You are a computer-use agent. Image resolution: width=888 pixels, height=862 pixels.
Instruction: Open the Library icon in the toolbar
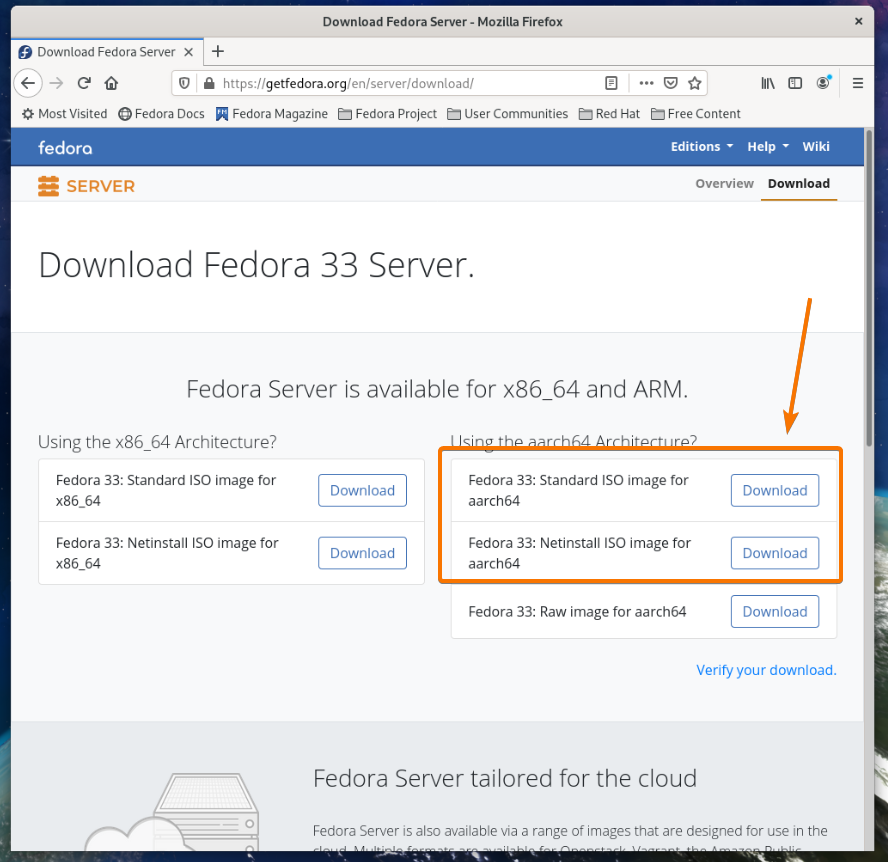[x=768, y=83]
